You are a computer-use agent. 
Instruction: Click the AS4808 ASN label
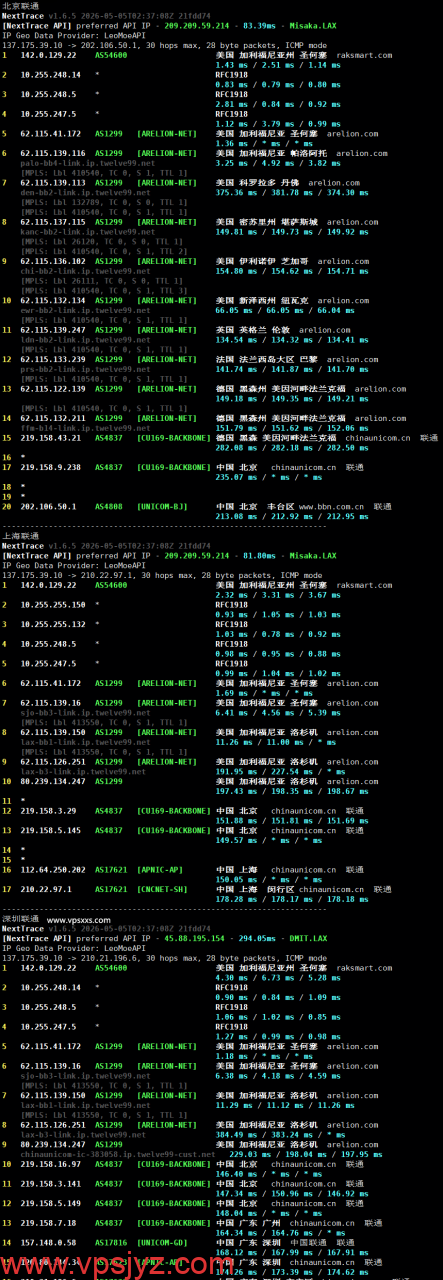pos(108,506)
